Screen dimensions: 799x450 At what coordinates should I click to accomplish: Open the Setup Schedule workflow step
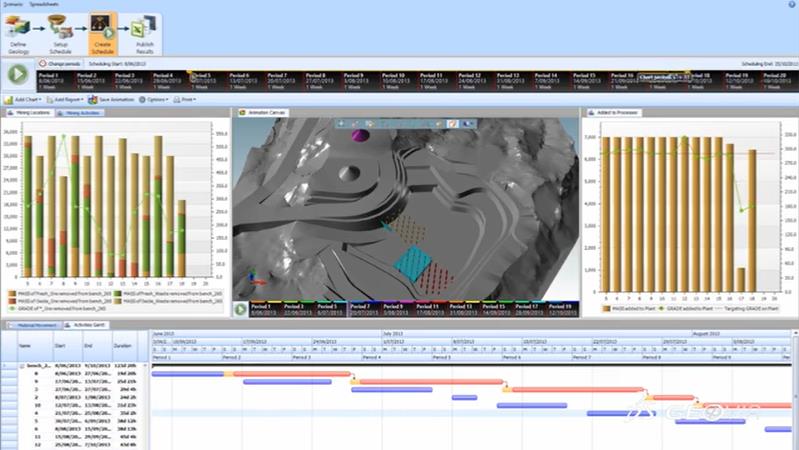60,34
